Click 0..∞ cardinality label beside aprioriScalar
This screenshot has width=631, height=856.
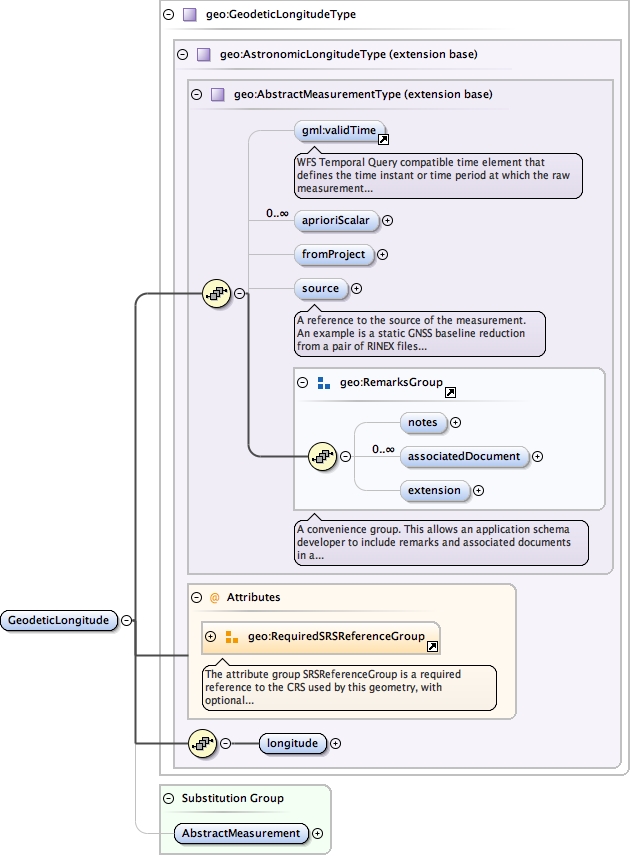277,213
